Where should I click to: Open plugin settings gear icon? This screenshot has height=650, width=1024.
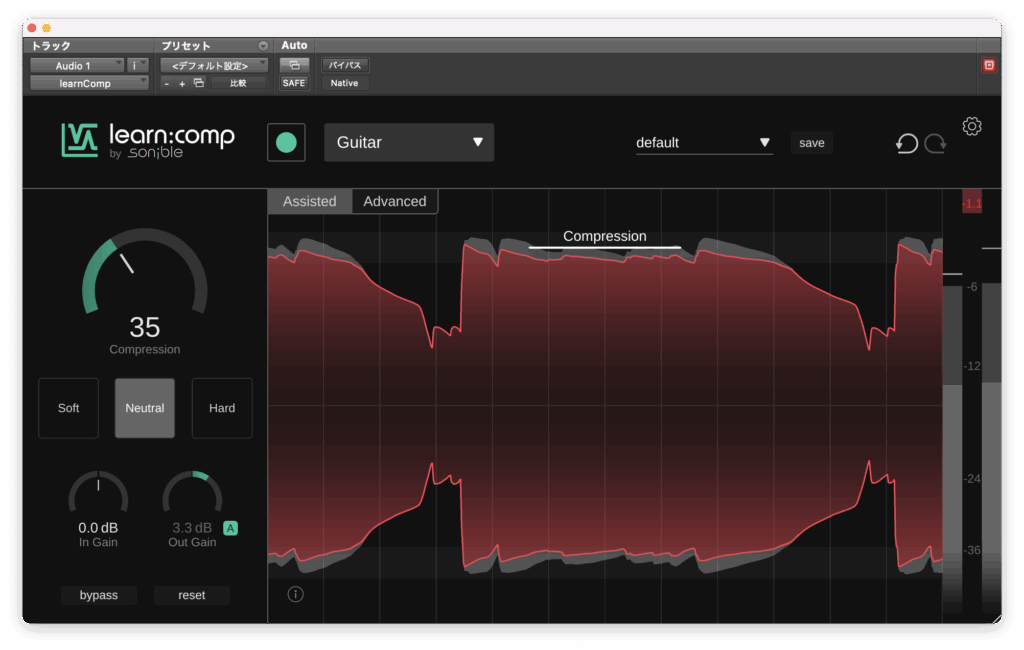(972, 126)
